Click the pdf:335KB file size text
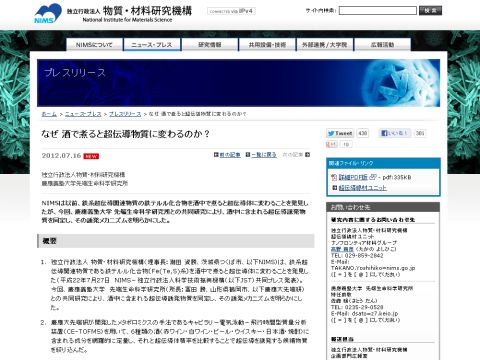Image resolution: width=480 pixels, height=360 pixels. click(397, 177)
